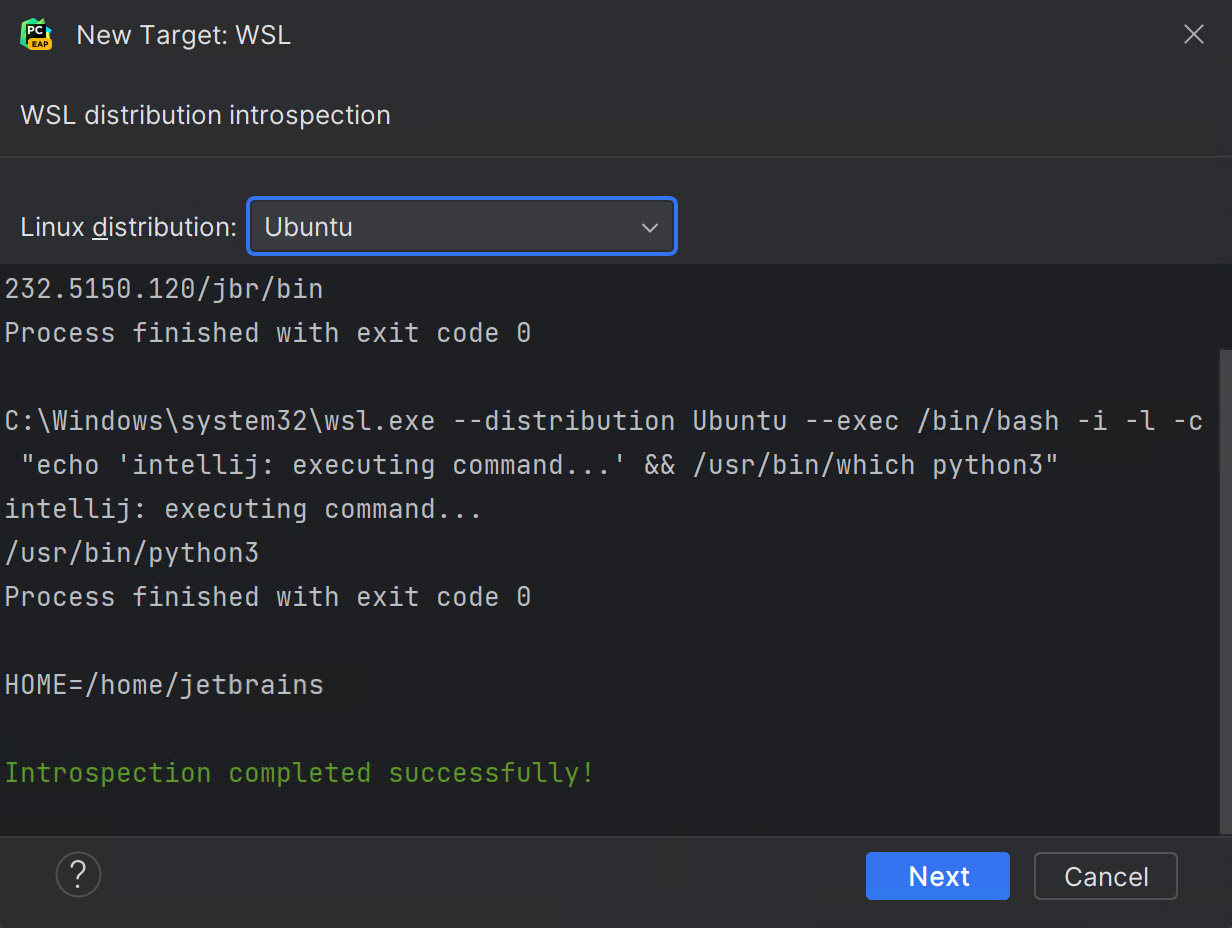
Task: Open the Linux distribution combo box
Action: click(x=462, y=226)
